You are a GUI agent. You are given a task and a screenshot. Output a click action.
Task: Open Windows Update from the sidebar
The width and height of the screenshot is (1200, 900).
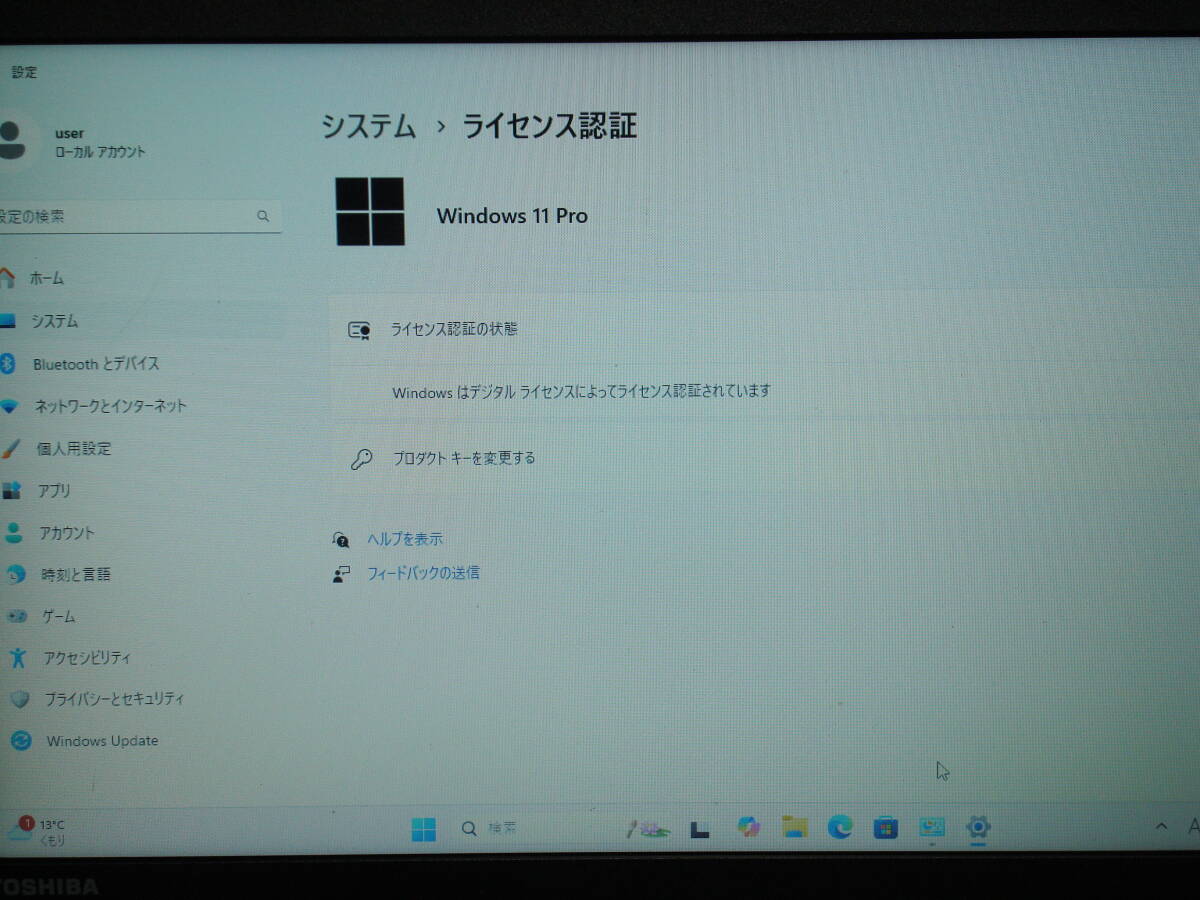[x=102, y=741]
